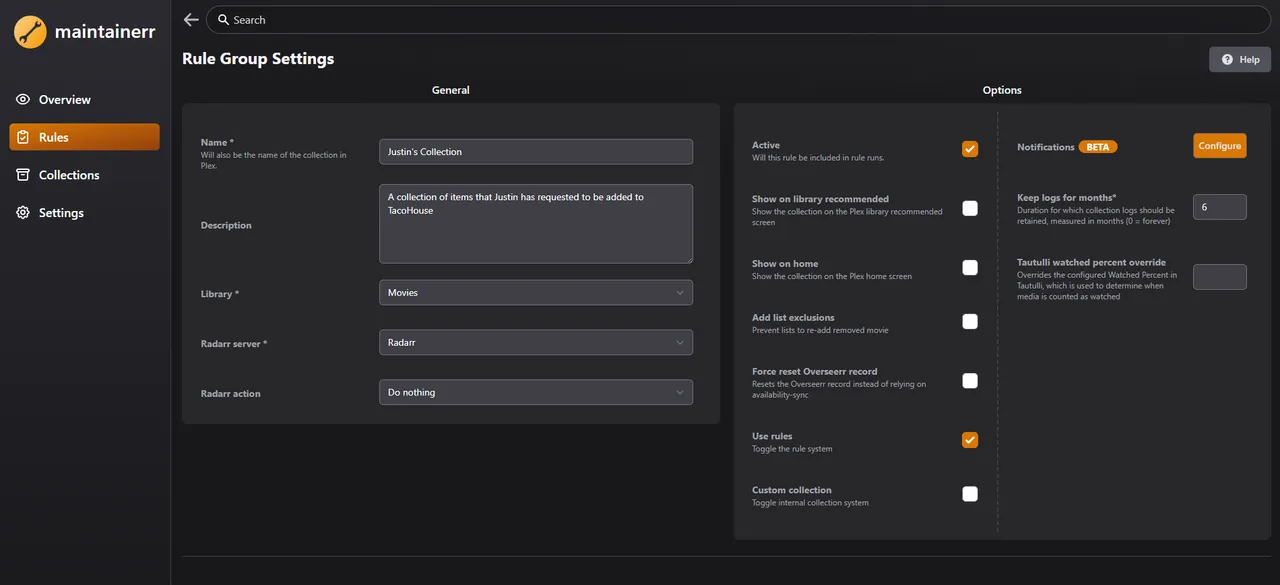
Task: Click the Configure notifications button
Action: [1219, 145]
